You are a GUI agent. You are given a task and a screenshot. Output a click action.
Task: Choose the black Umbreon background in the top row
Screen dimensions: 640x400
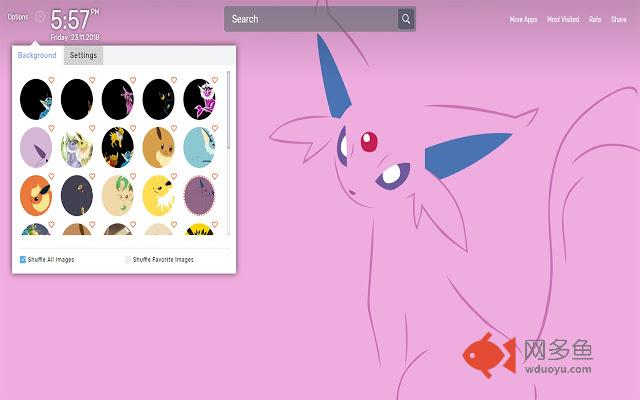158,99
